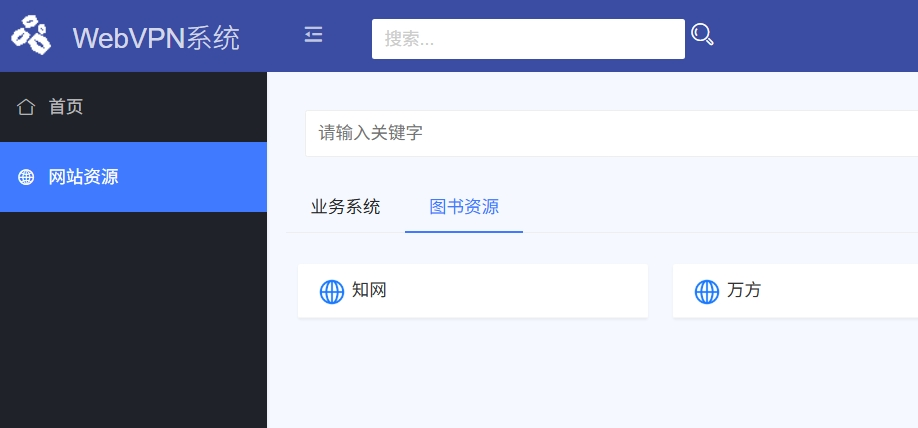Click the blue underline beneath 图书资源 tab
918x428 pixels.
464,231
